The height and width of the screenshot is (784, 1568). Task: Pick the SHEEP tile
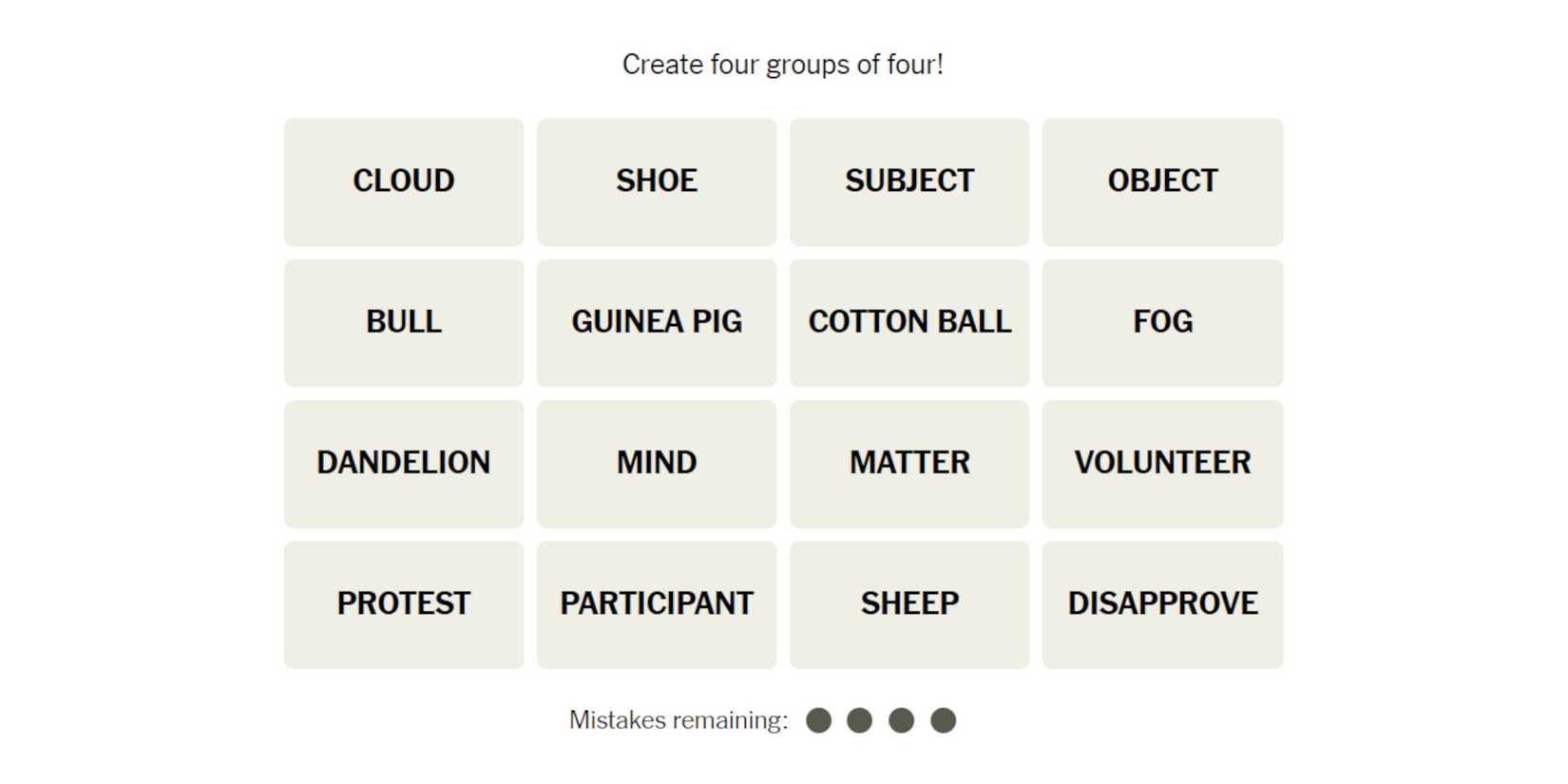click(908, 604)
